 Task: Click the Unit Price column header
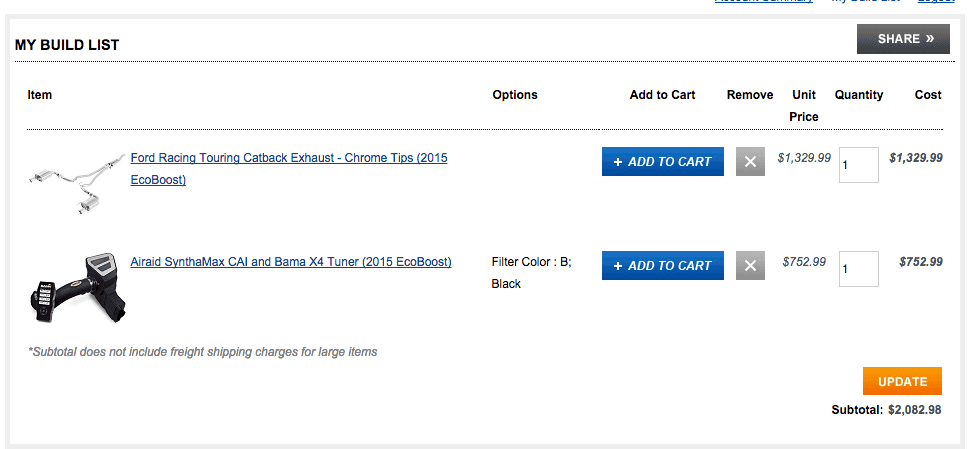pyautogui.click(x=804, y=106)
